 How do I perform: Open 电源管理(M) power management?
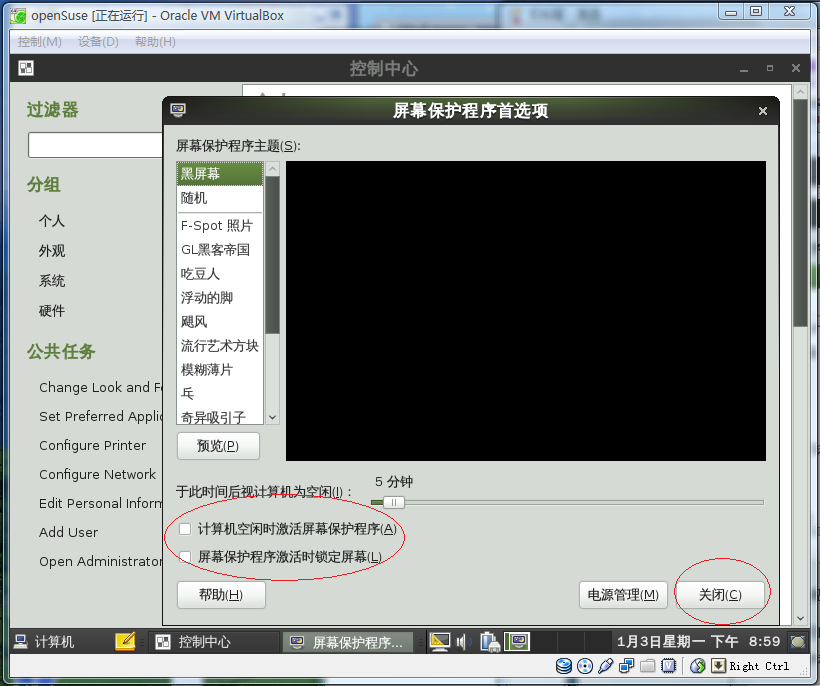(x=623, y=595)
